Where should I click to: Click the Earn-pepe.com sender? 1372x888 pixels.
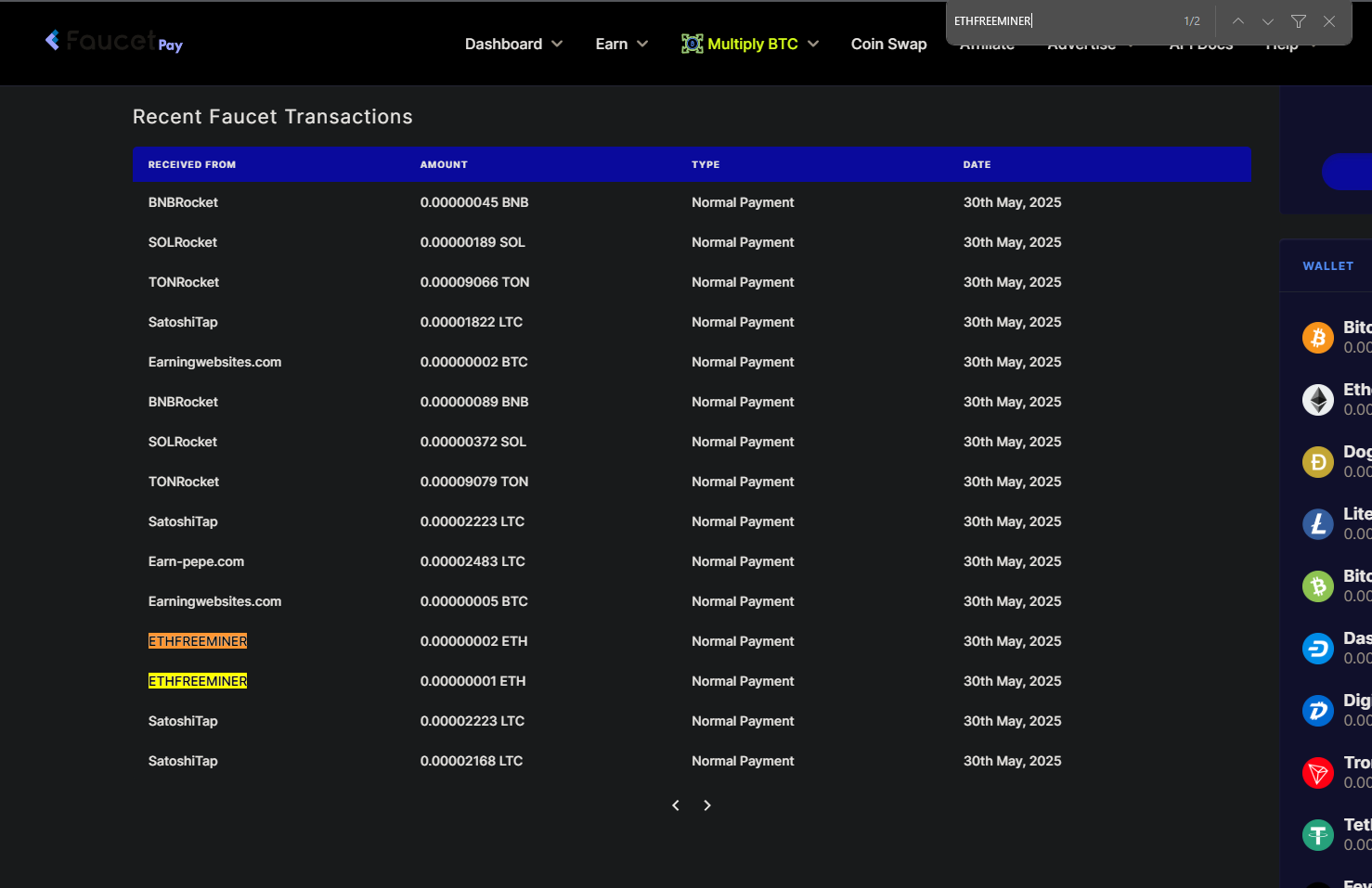[x=196, y=561]
